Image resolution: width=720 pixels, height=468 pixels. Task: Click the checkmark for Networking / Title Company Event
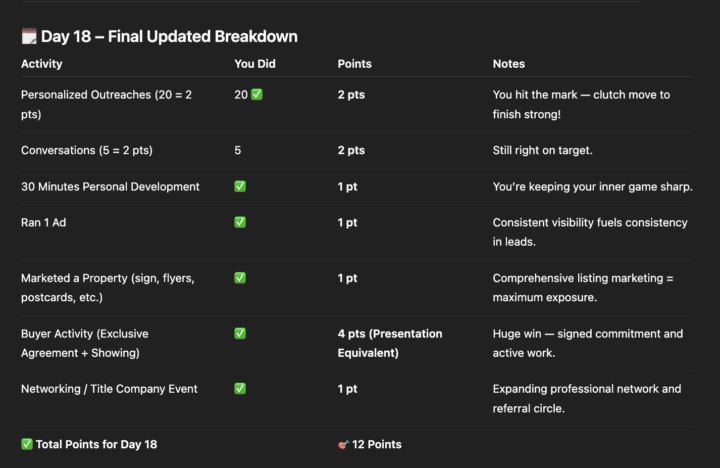(240, 388)
